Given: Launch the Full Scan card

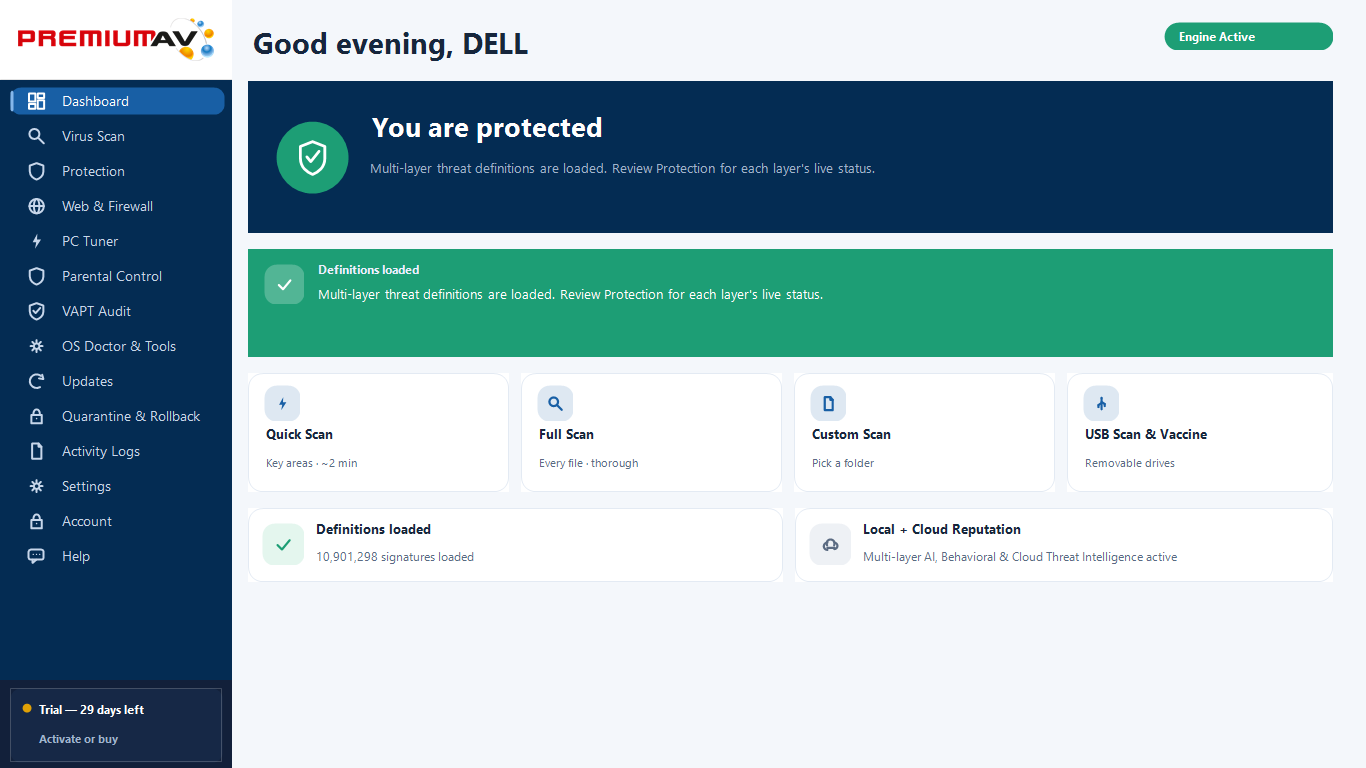Looking at the screenshot, I should tap(651, 433).
